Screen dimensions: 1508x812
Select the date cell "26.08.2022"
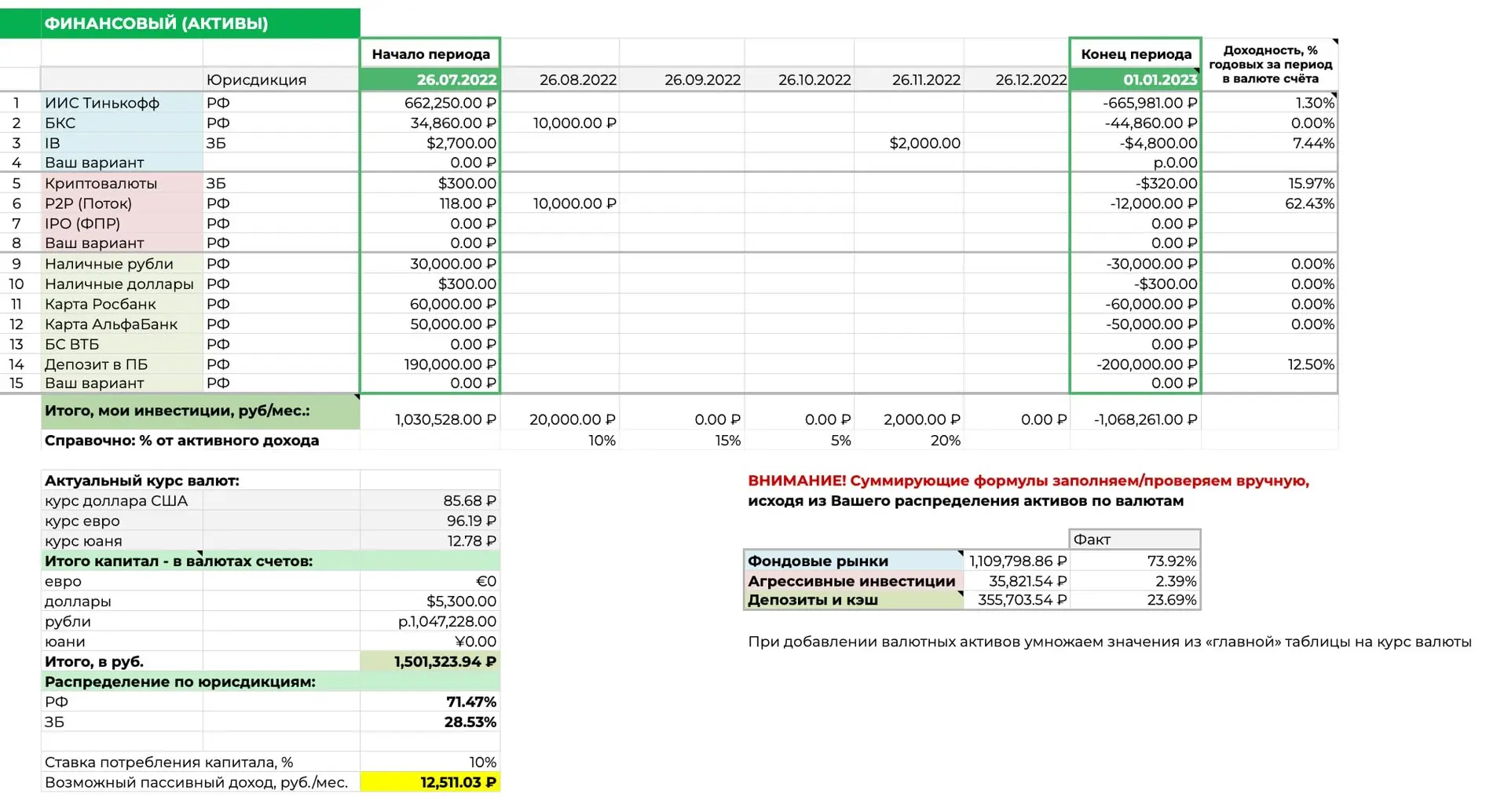(560, 79)
